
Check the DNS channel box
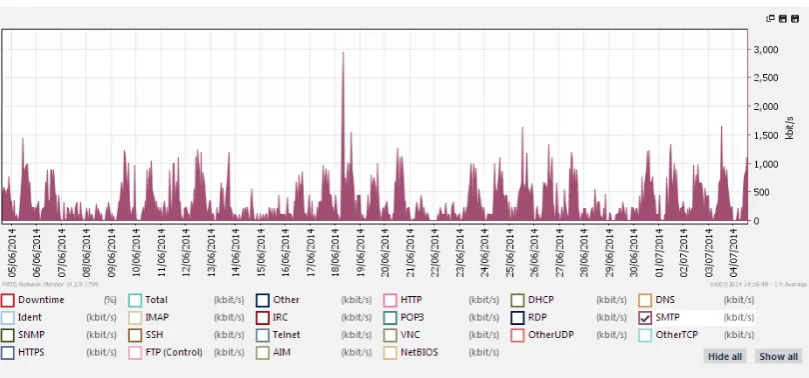pyautogui.click(x=645, y=300)
